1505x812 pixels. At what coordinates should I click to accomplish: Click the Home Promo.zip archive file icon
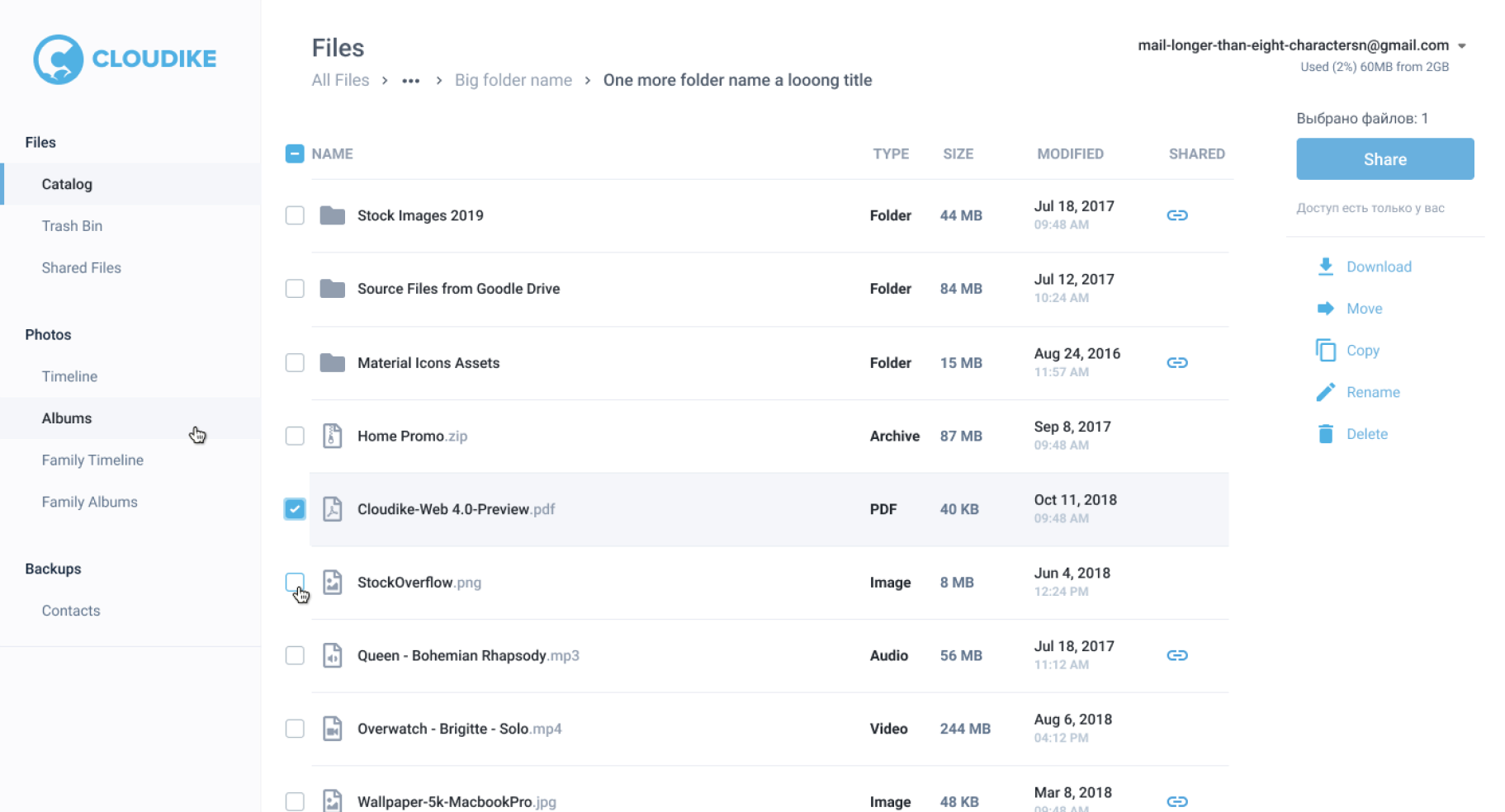click(x=332, y=436)
